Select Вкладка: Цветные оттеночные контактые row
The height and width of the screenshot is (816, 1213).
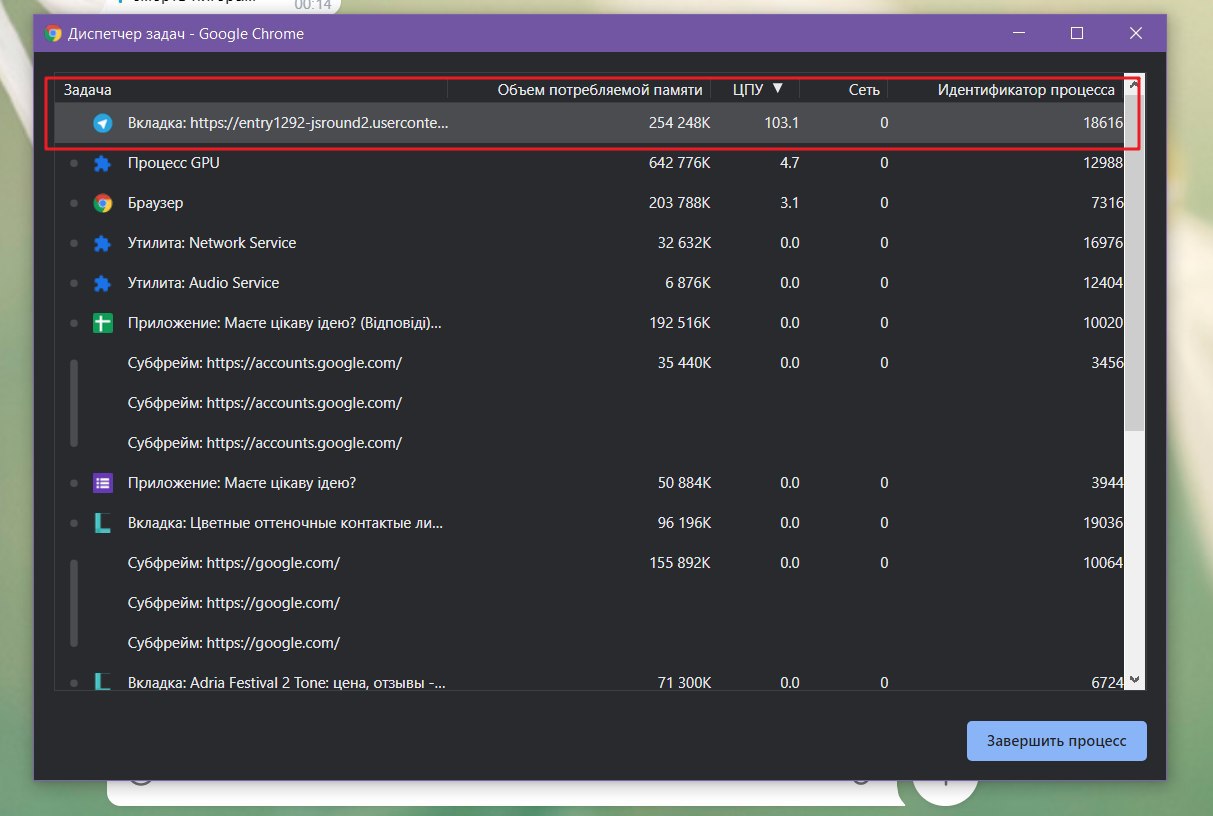click(x=590, y=523)
